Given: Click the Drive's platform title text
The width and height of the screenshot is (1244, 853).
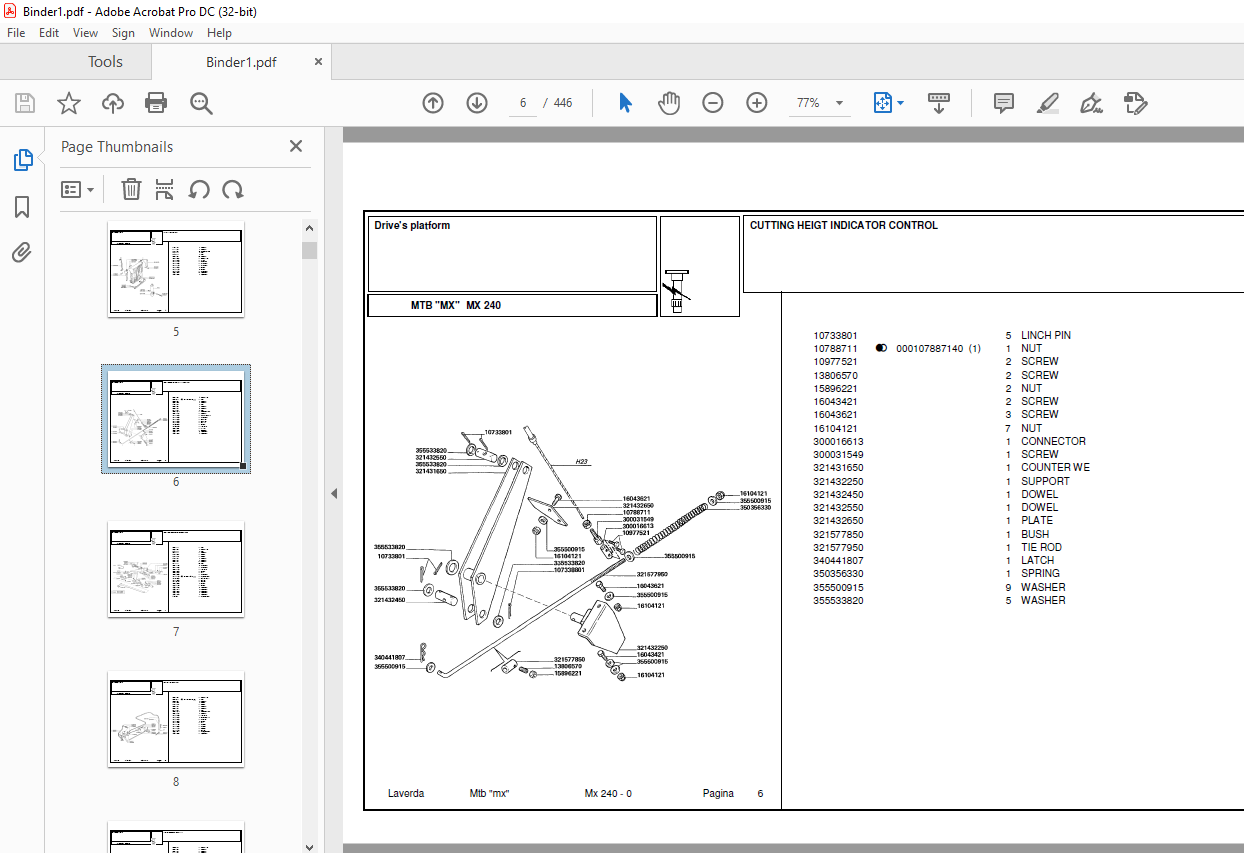Looking at the screenshot, I should click(x=412, y=225).
